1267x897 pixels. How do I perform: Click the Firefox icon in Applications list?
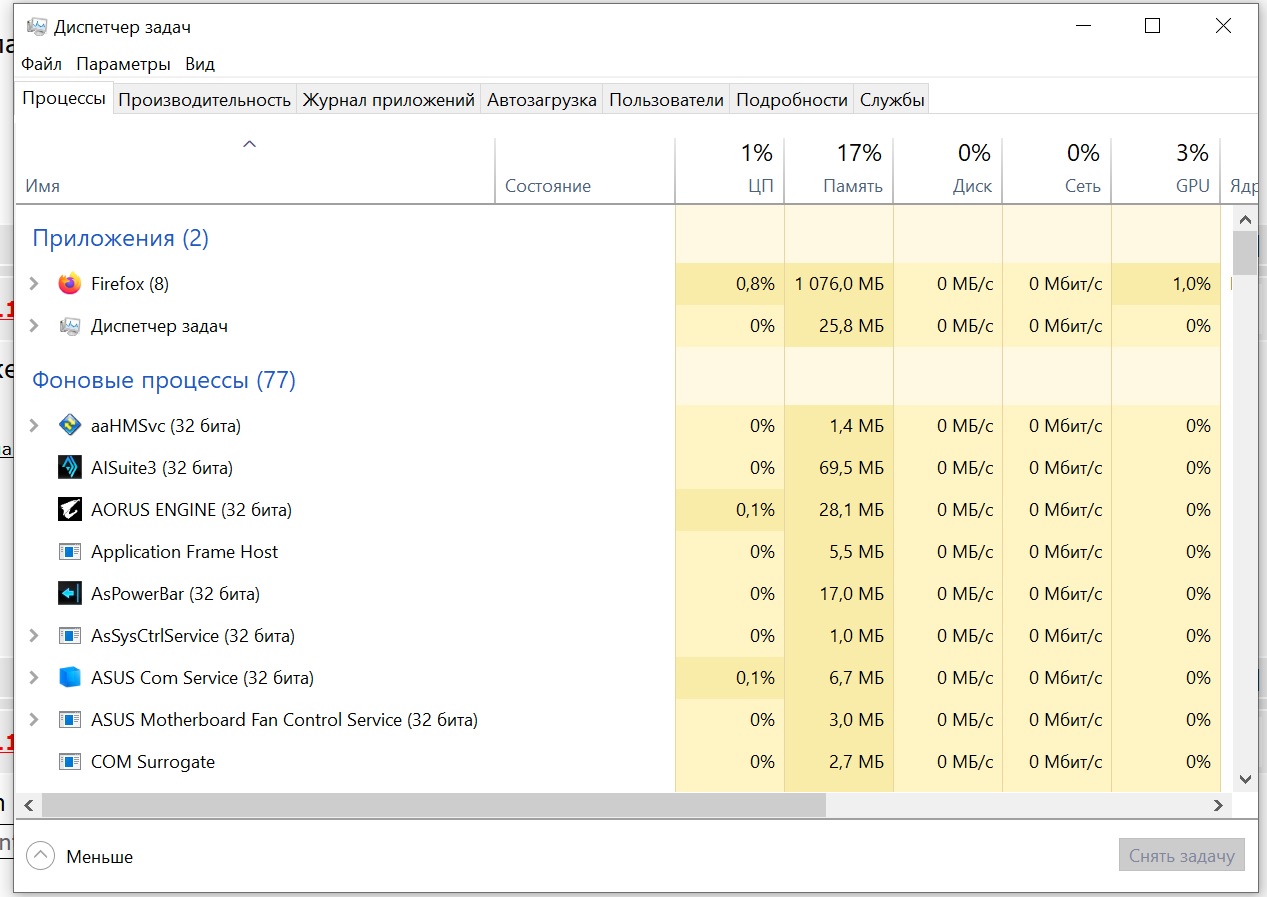pos(69,284)
